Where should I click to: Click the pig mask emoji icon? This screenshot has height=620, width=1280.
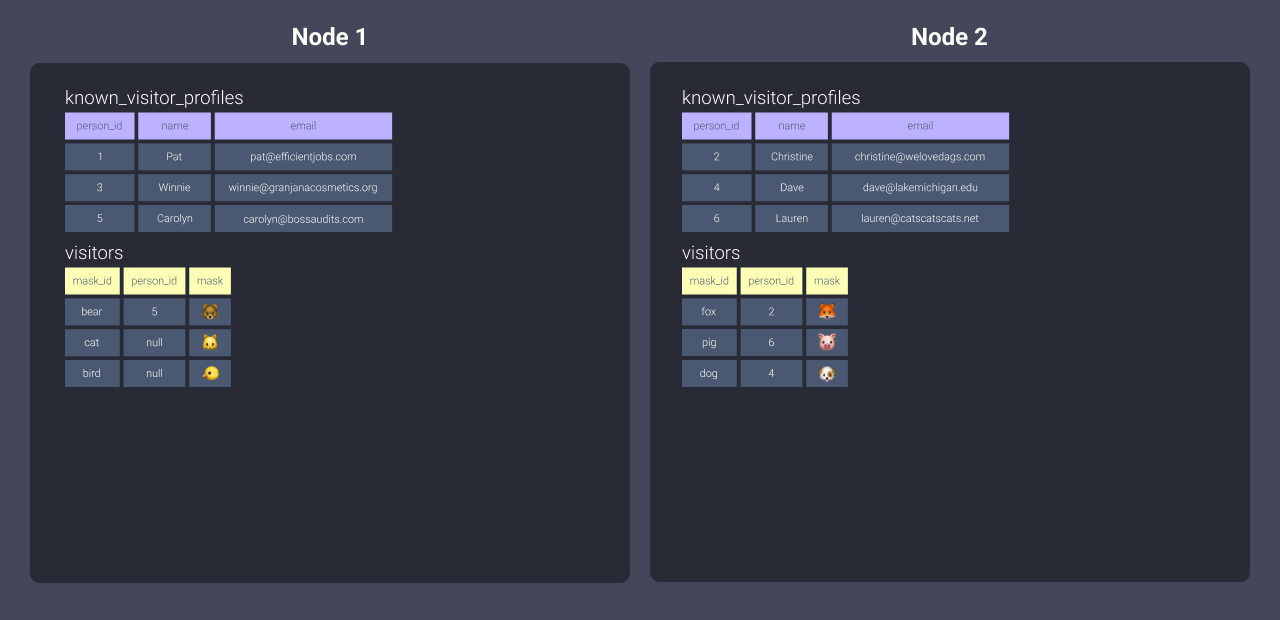tap(827, 342)
